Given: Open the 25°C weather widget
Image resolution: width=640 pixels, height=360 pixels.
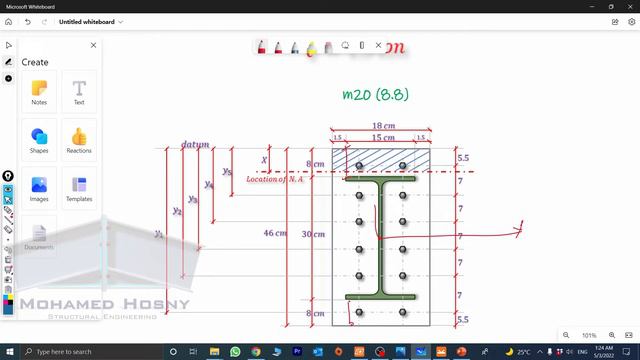Looking at the screenshot, I should pyautogui.click(x=518, y=351).
